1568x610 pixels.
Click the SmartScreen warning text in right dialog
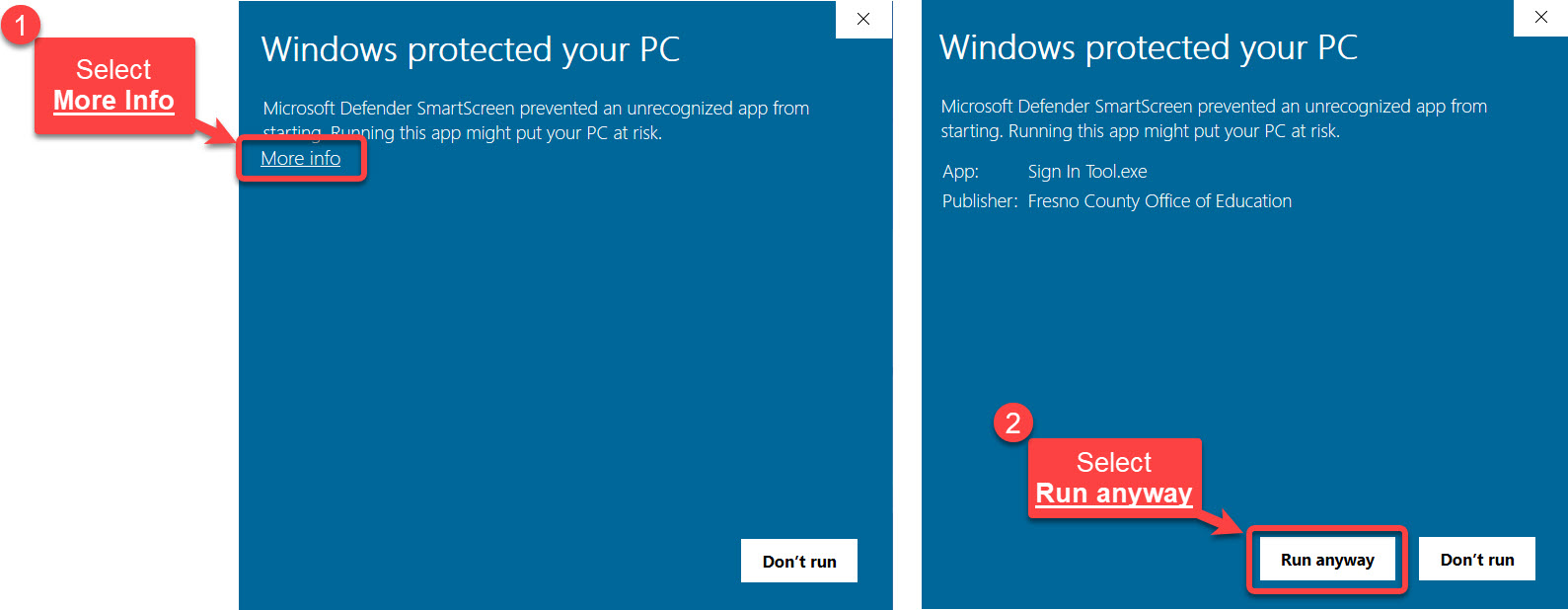click(1213, 118)
